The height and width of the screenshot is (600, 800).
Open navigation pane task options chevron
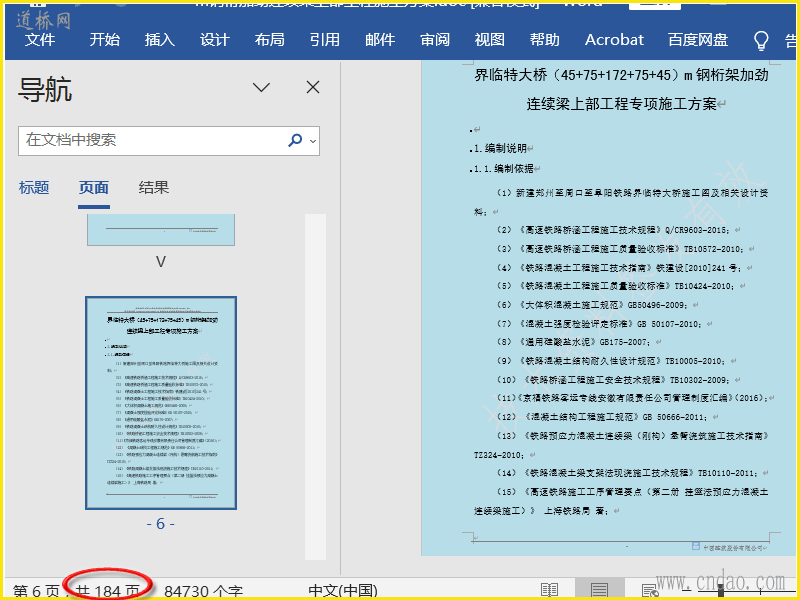[262, 88]
